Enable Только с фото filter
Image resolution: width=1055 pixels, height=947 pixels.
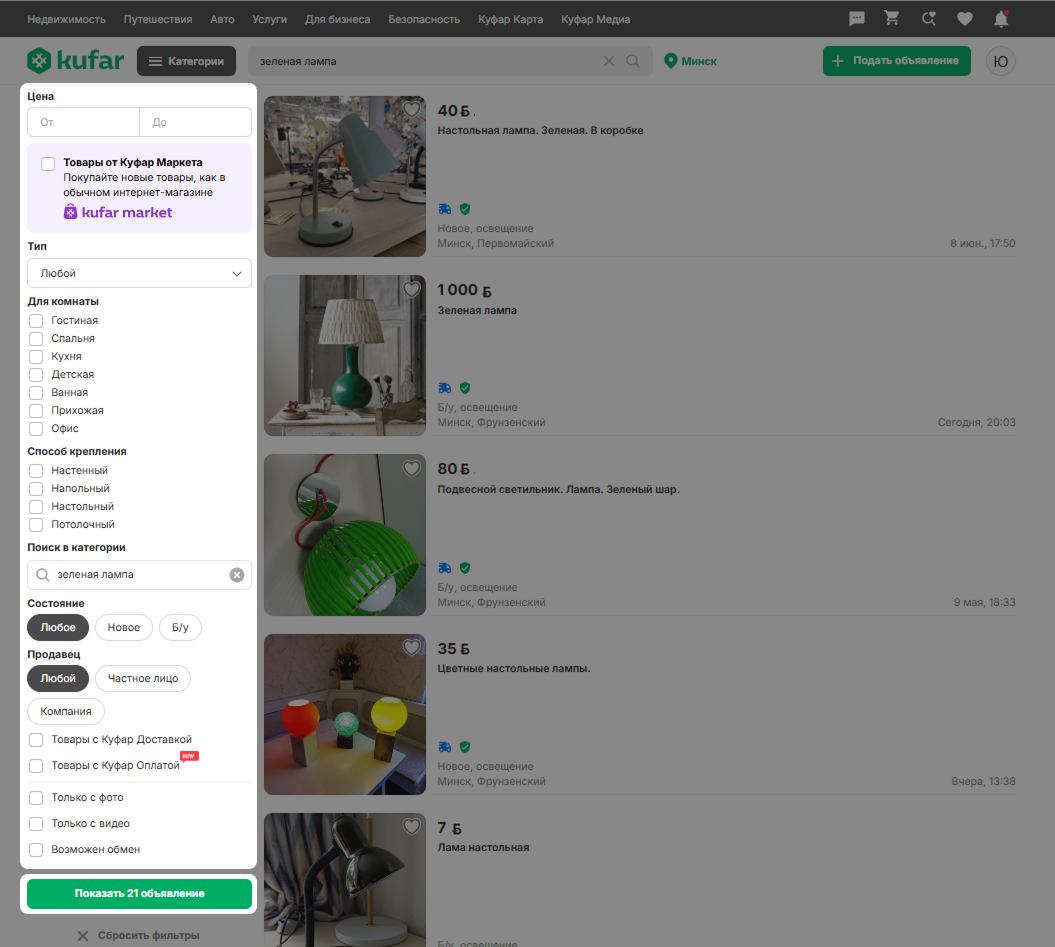point(36,798)
